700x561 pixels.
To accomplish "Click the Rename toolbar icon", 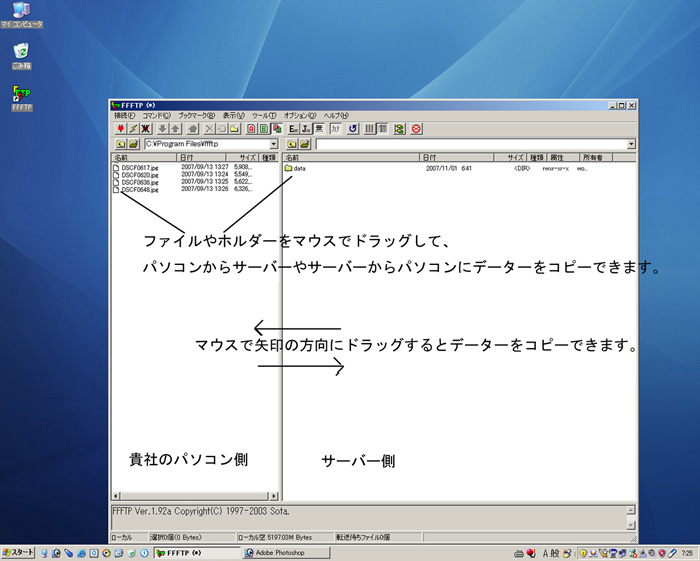I will [222, 129].
